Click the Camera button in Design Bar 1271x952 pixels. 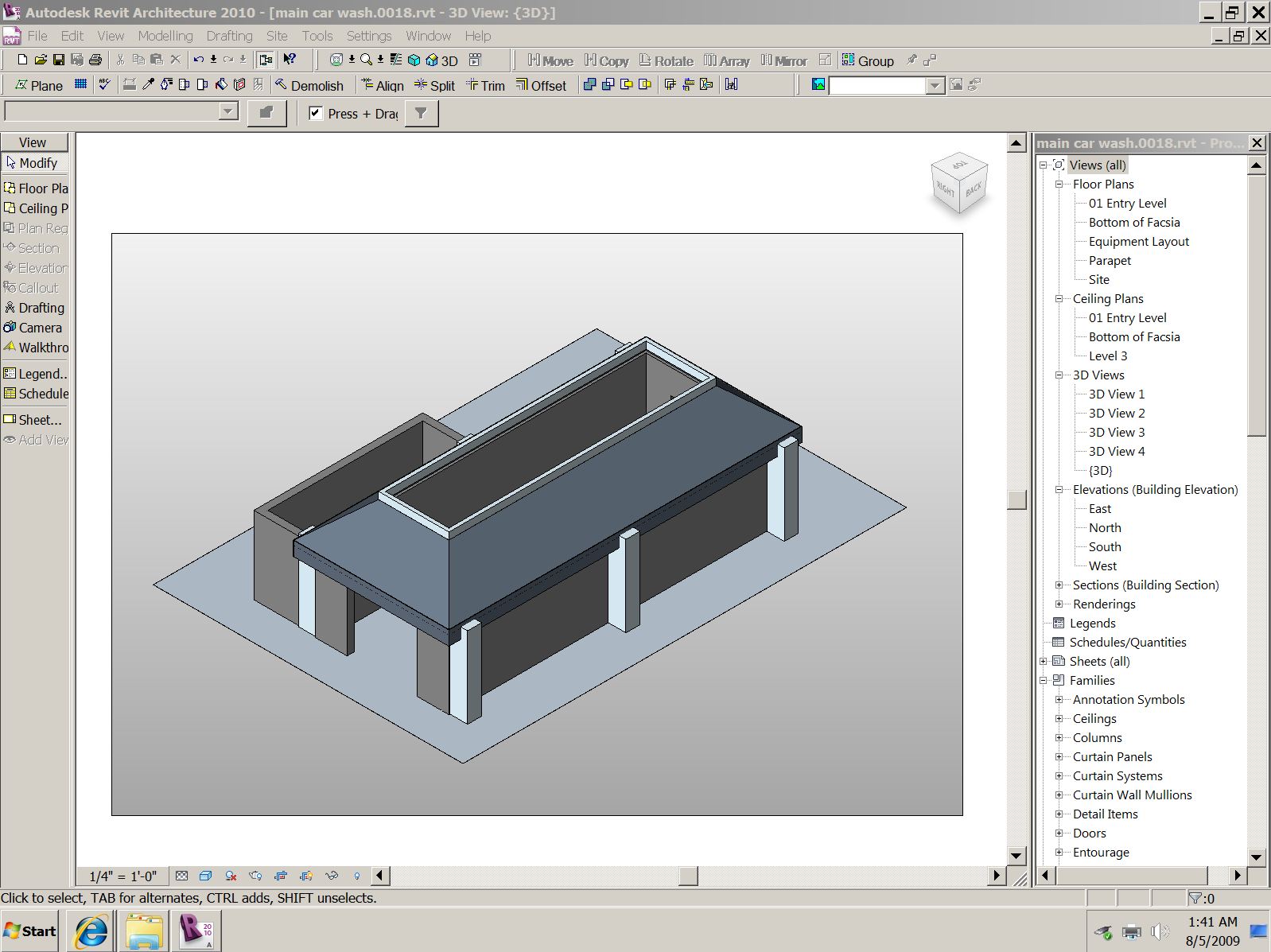tap(34, 328)
